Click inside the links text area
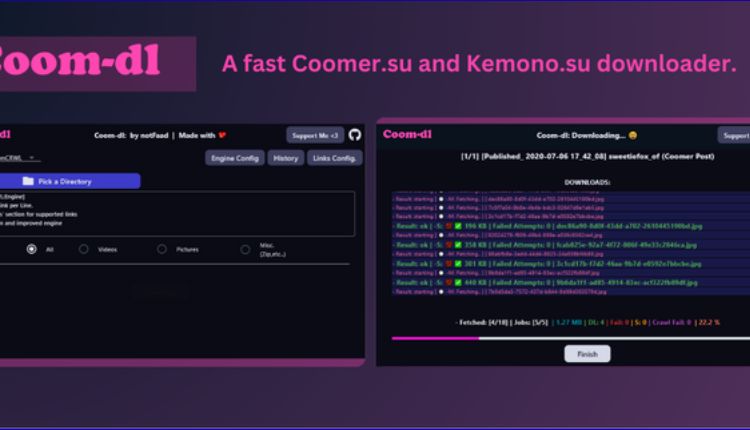Image resolution: width=750 pixels, height=430 pixels. tap(177, 214)
